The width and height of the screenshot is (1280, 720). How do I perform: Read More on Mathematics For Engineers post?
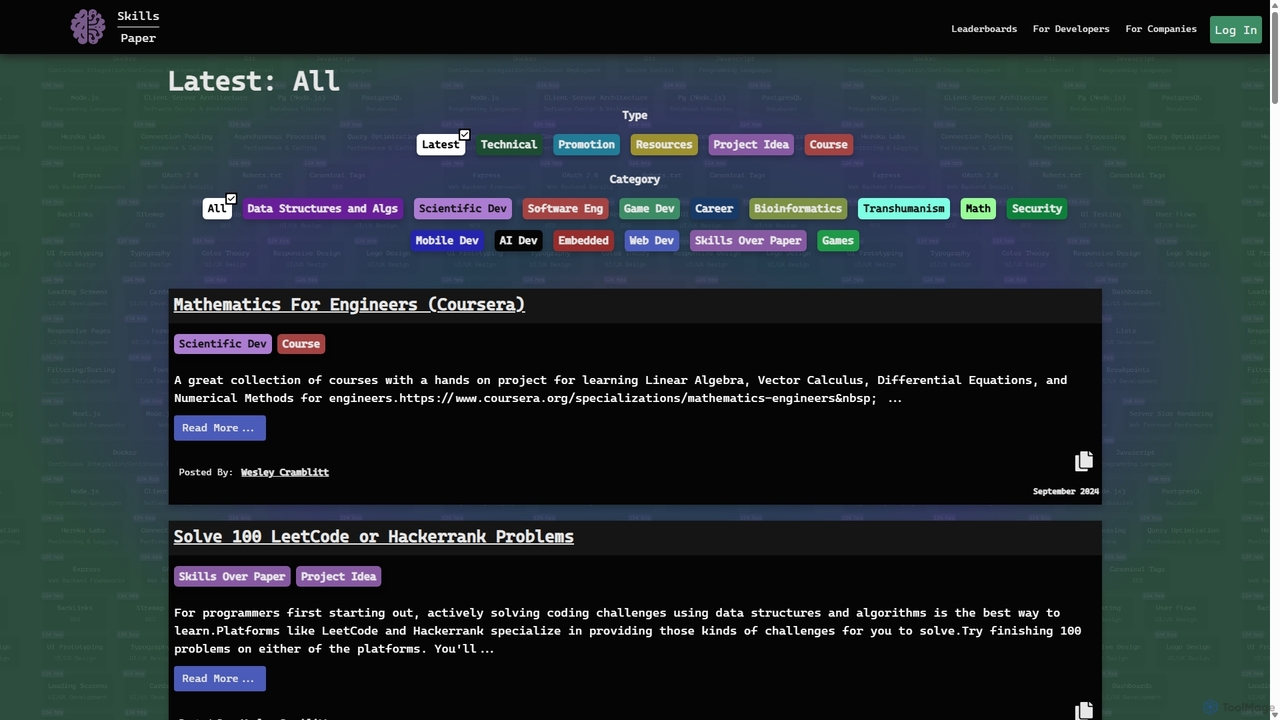coord(220,428)
